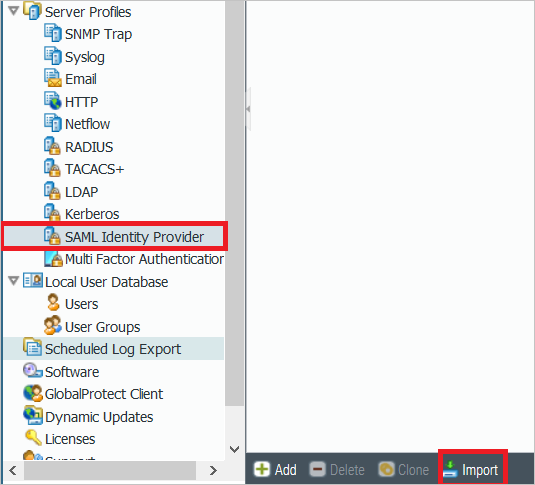Click the Email envelope icon

(x=53, y=78)
